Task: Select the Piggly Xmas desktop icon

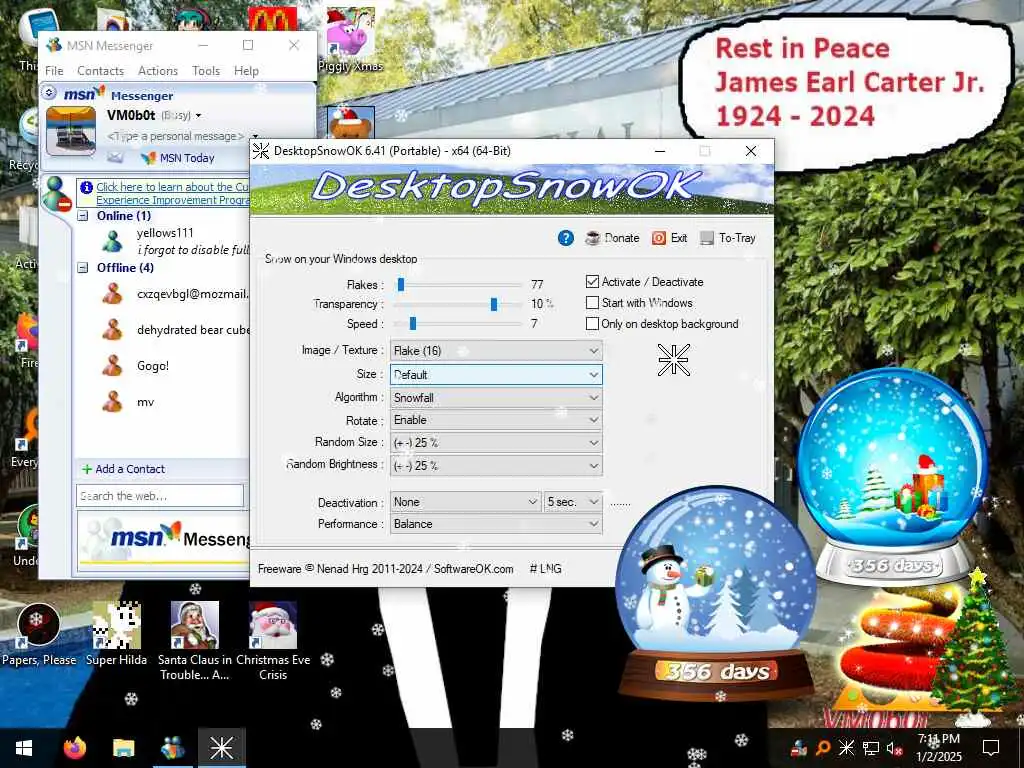Action: [351, 39]
